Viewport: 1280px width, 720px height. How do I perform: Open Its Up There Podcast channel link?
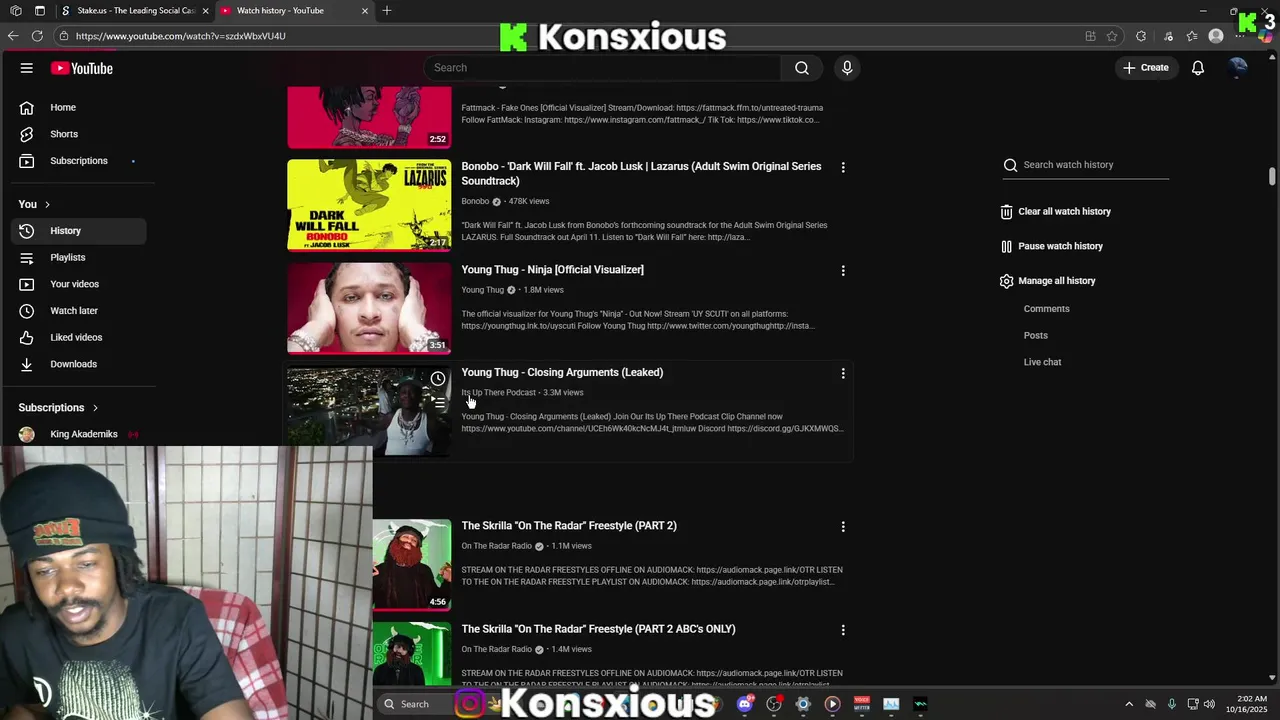pyautogui.click(x=498, y=393)
